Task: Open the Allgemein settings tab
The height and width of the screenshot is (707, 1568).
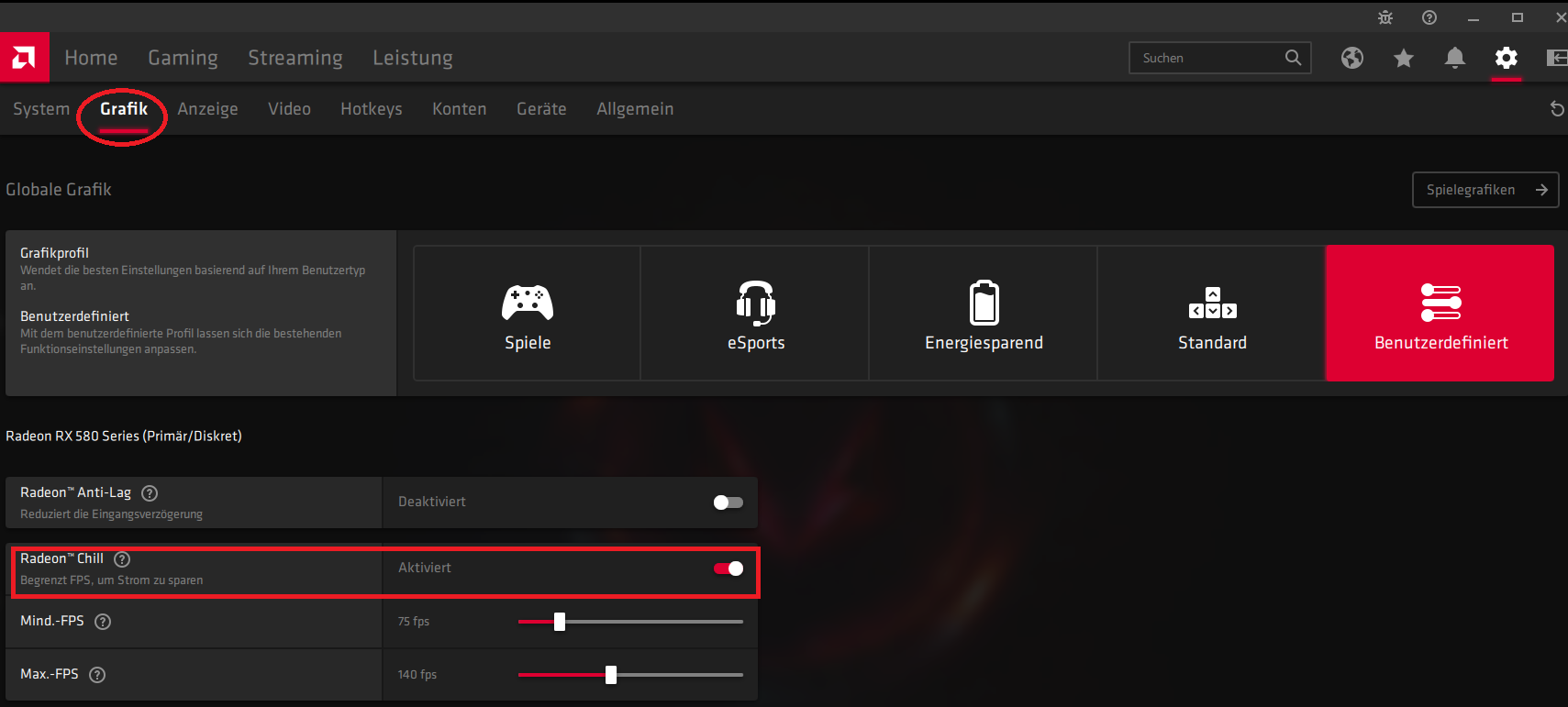Action: (635, 109)
